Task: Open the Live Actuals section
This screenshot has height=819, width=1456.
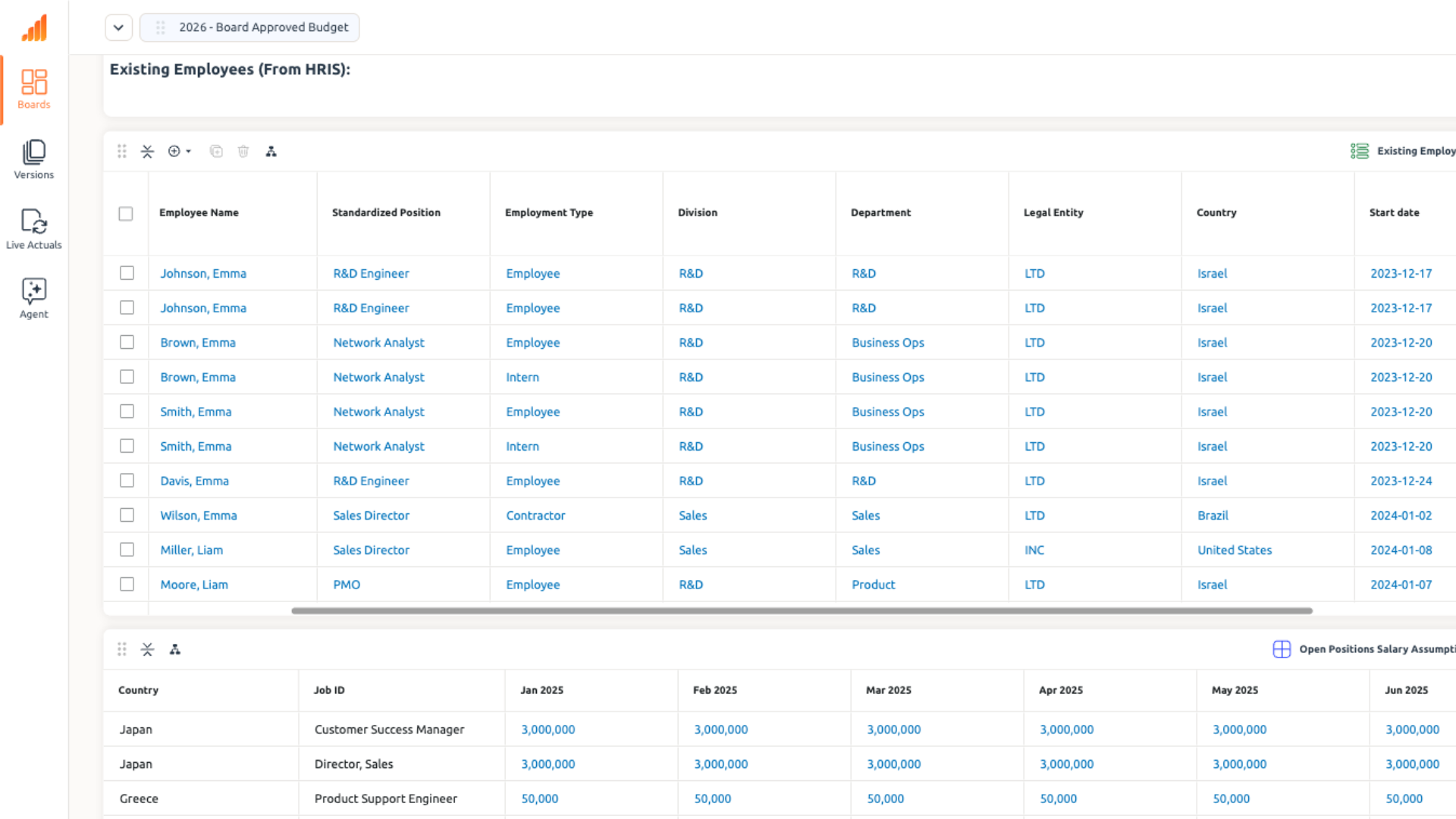Action: pyautogui.click(x=34, y=229)
